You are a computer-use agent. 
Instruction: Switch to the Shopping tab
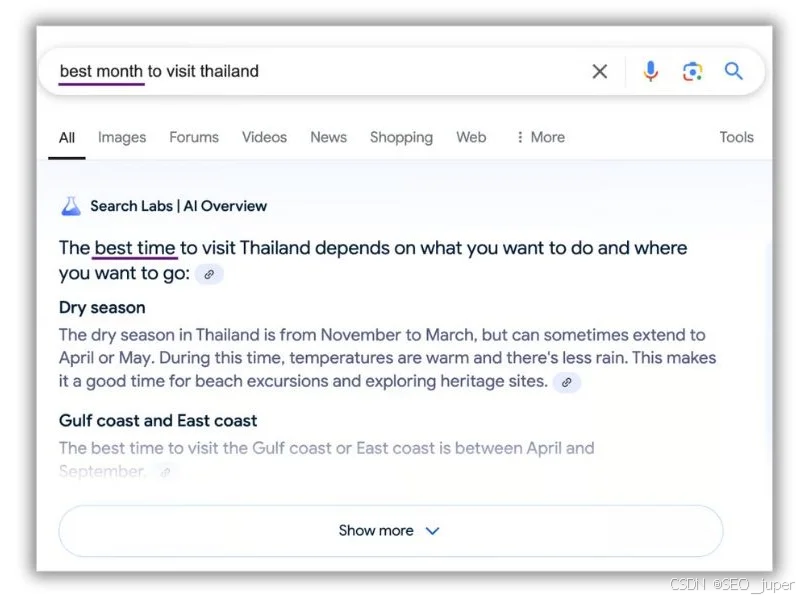tap(401, 137)
